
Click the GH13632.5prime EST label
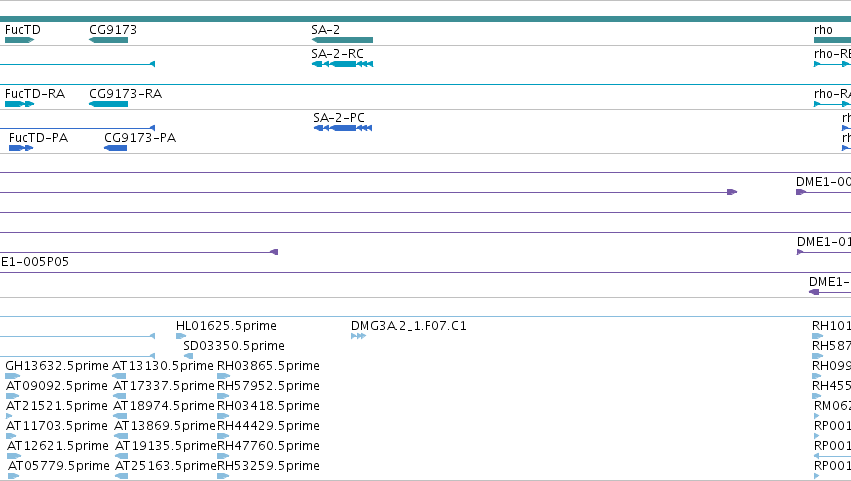coord(57,366)
